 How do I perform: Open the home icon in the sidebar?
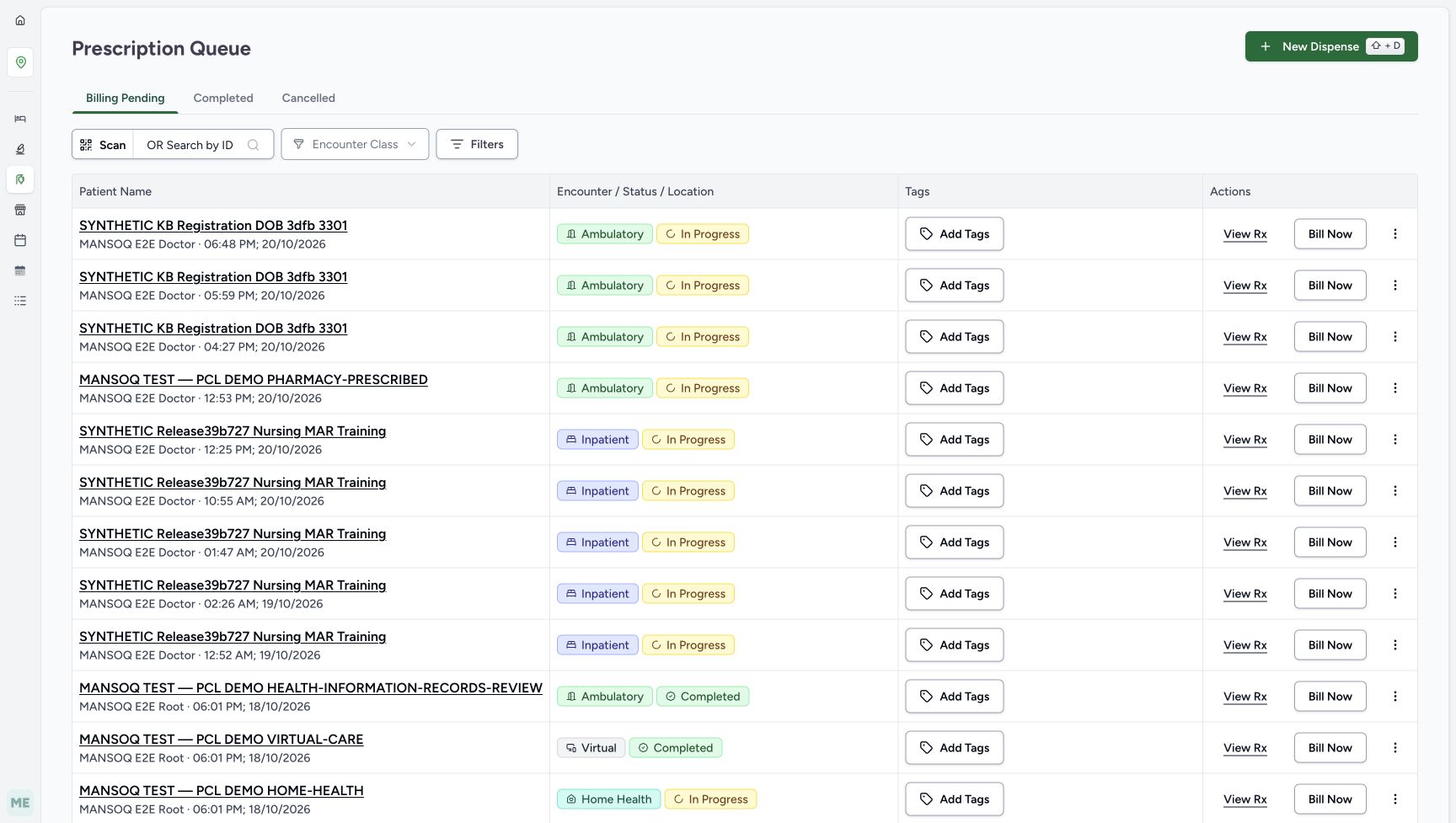(20, 20)
